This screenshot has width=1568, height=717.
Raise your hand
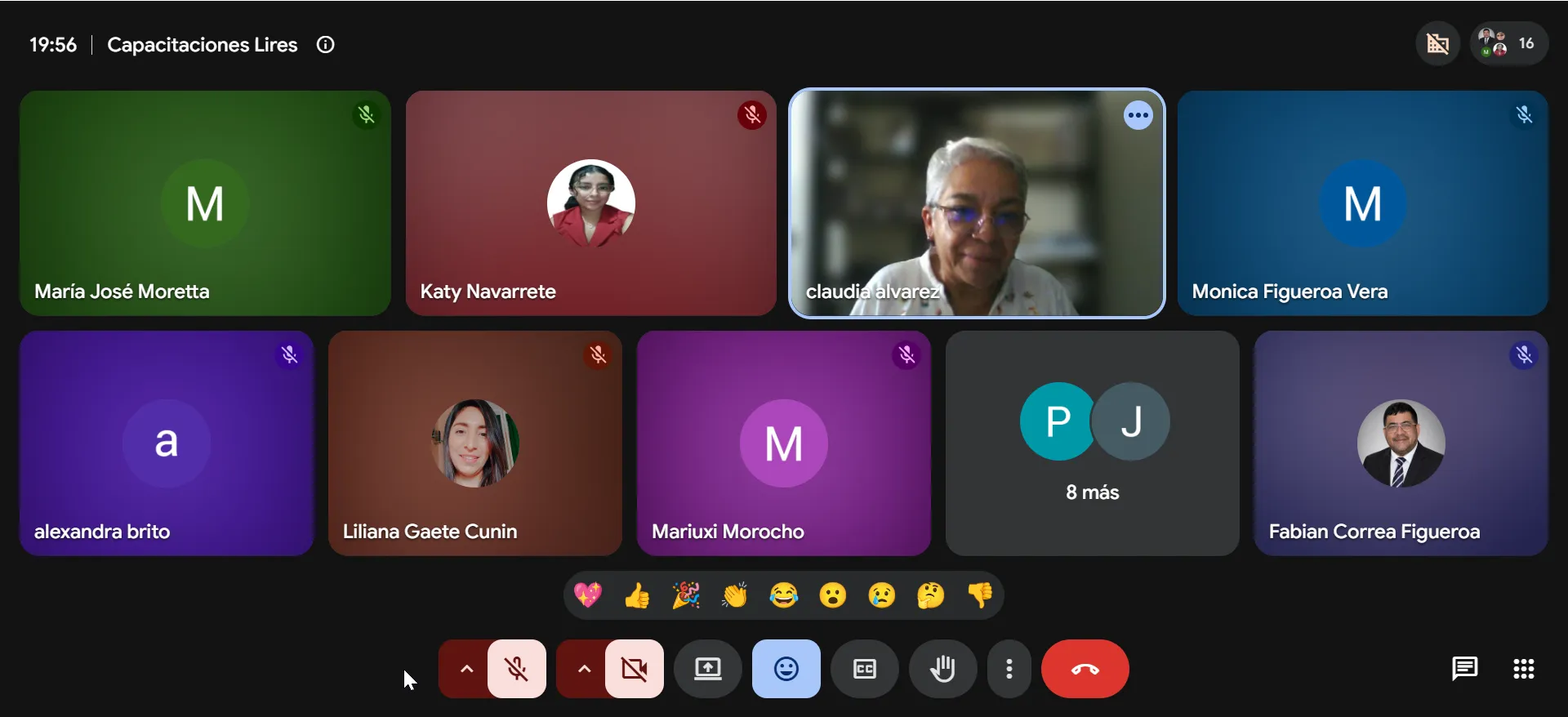943,669
